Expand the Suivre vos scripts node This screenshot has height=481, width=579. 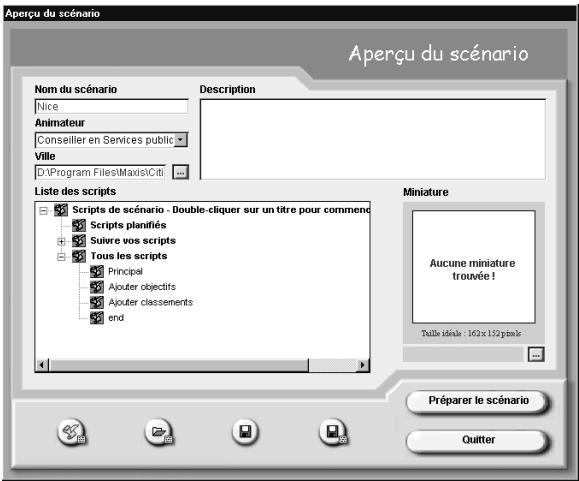click(61, 241)
